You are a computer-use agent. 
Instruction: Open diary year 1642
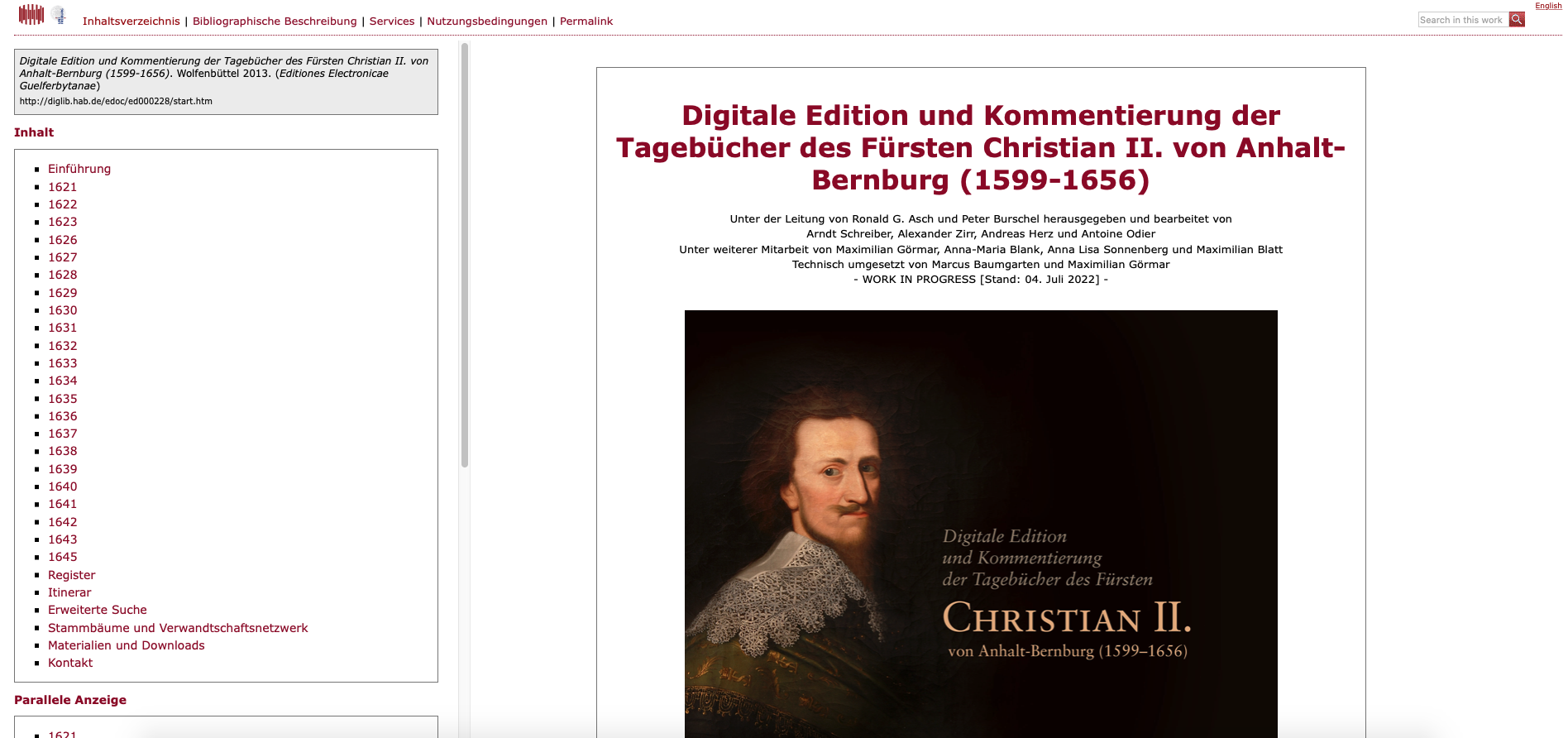coord(63,522)
